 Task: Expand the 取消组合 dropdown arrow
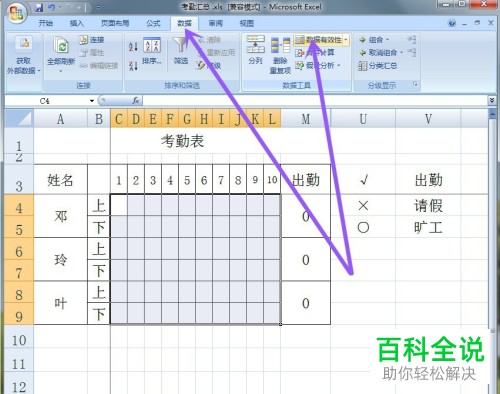[x=401, y=53]
